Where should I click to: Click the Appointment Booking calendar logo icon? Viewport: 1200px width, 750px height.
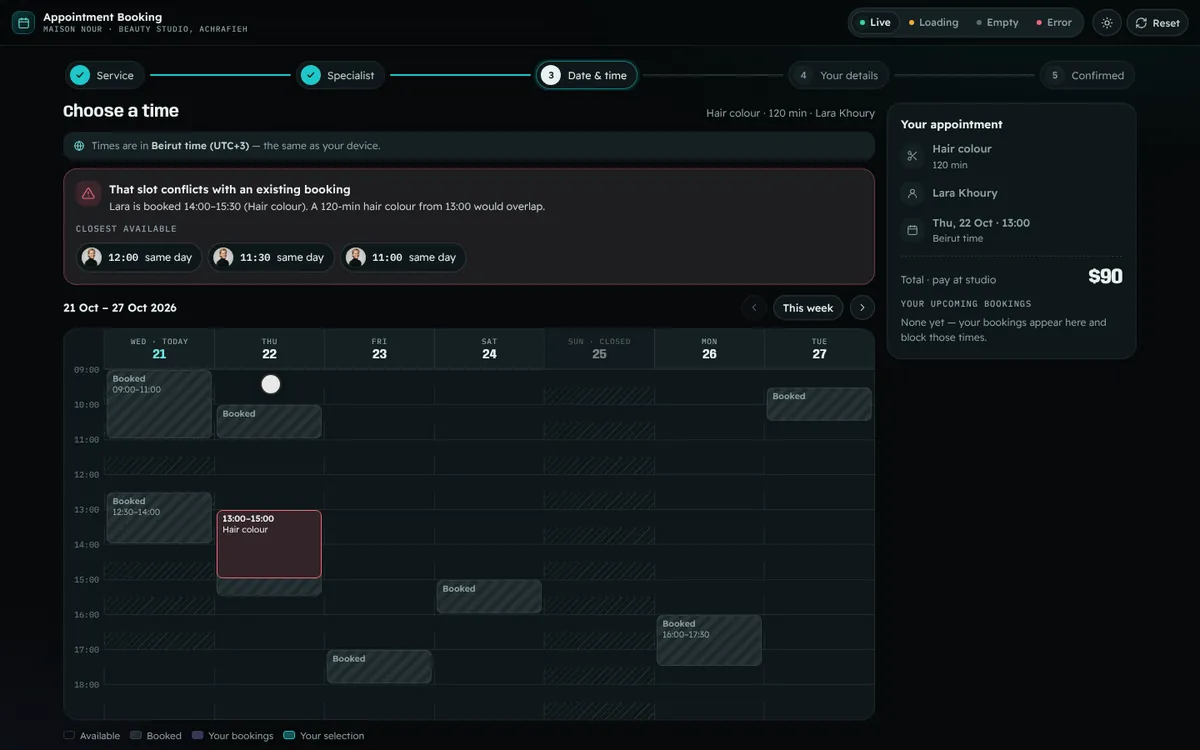[23, 22]
